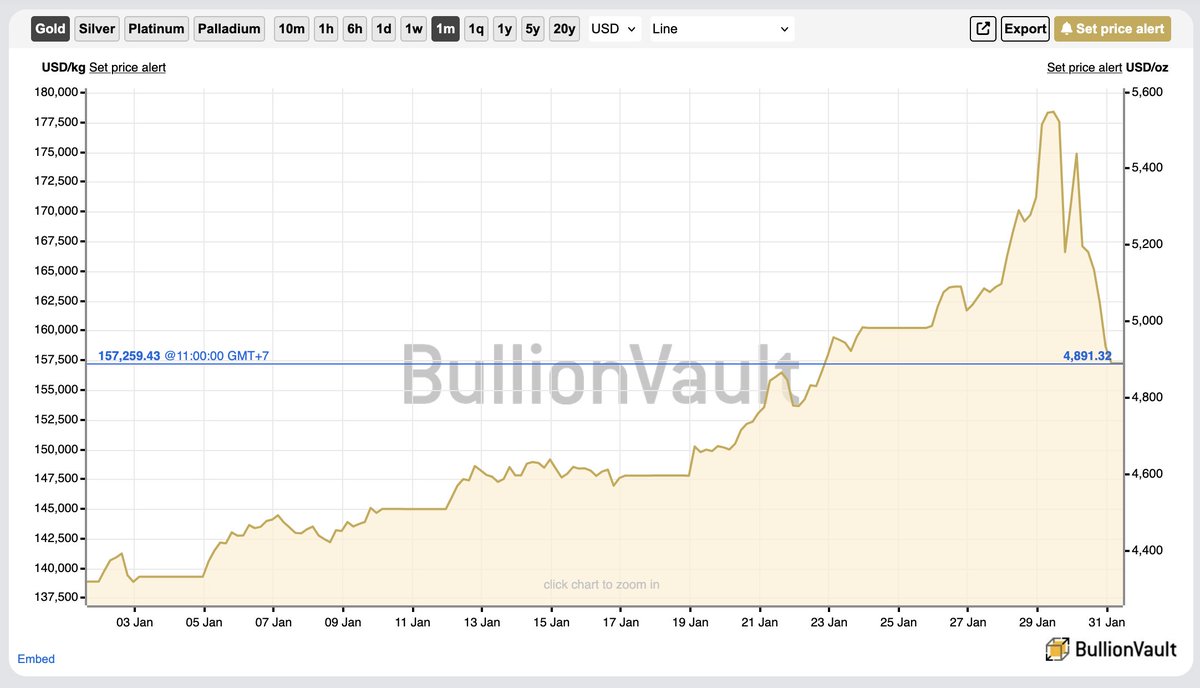Set chart range to 1y
This screenshot has height=688, width=1200.
click(x=505, y=29)
